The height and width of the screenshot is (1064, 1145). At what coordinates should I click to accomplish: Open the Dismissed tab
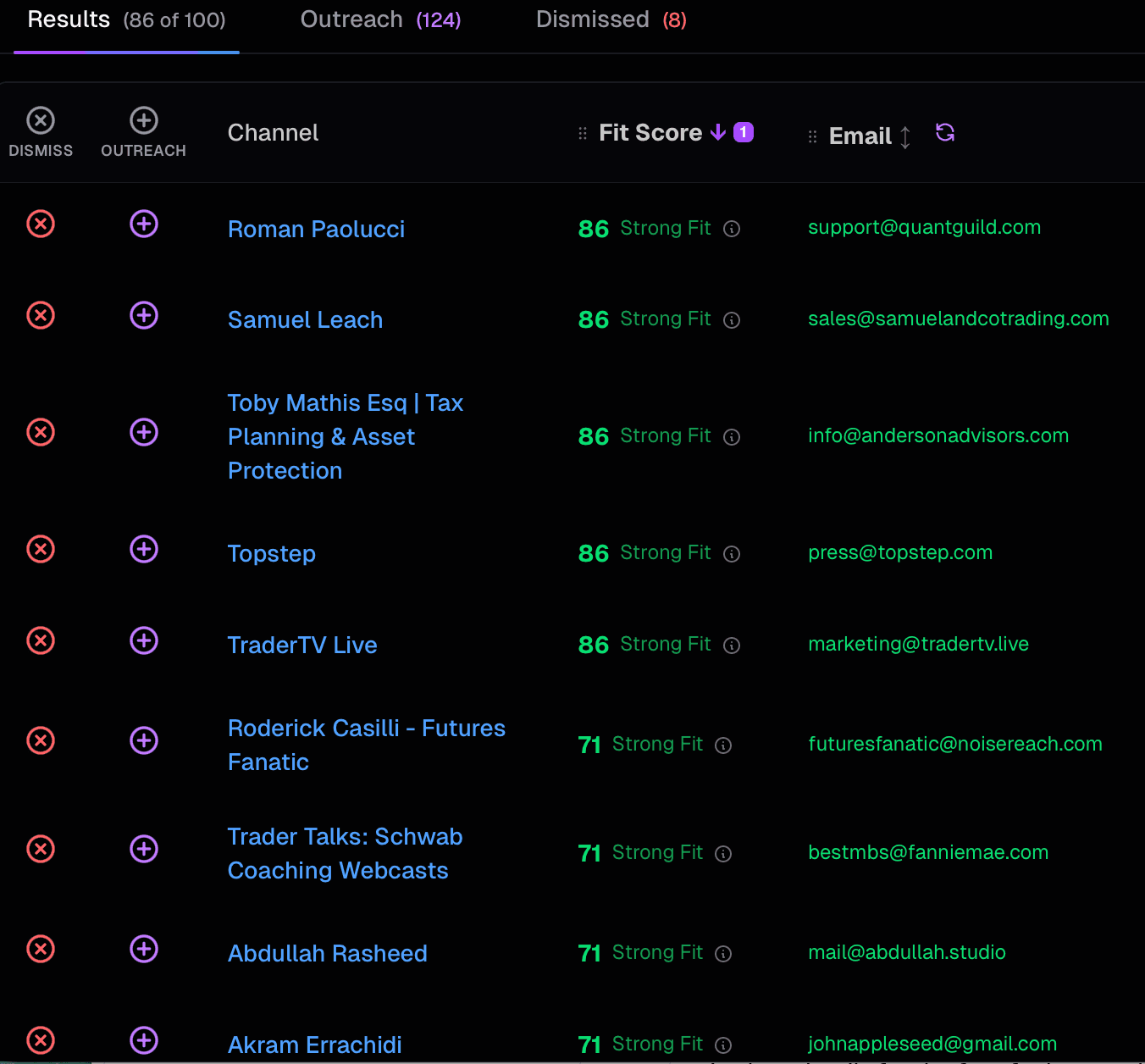click(611, 20)
